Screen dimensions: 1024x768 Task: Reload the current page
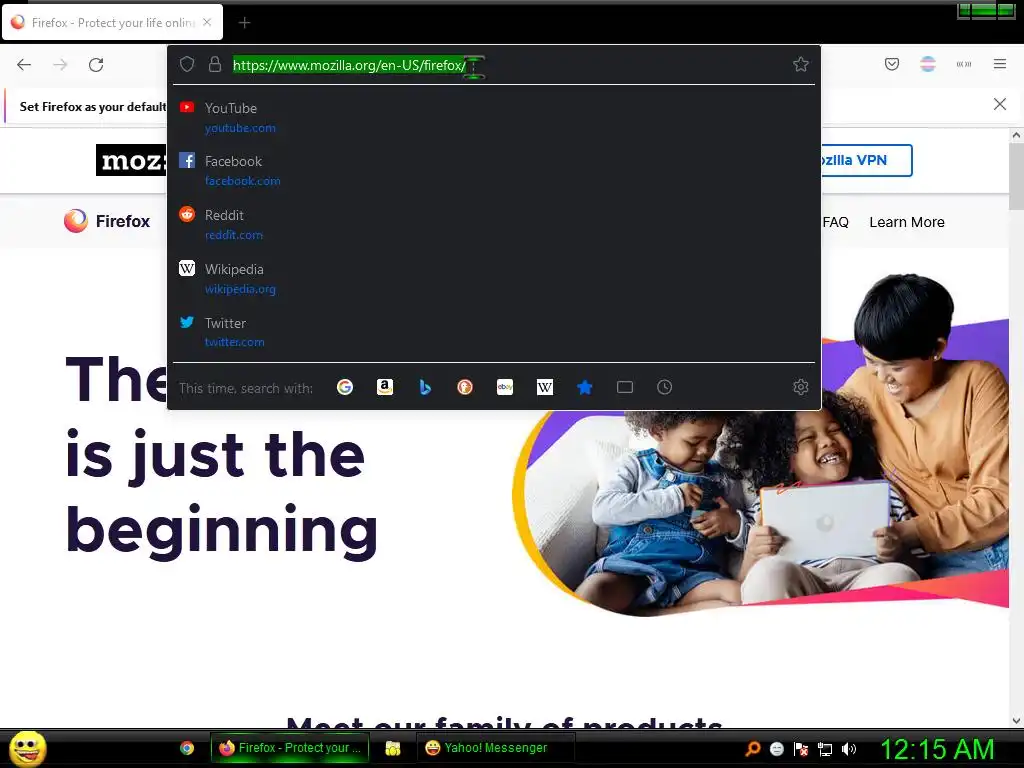point(96,65)
